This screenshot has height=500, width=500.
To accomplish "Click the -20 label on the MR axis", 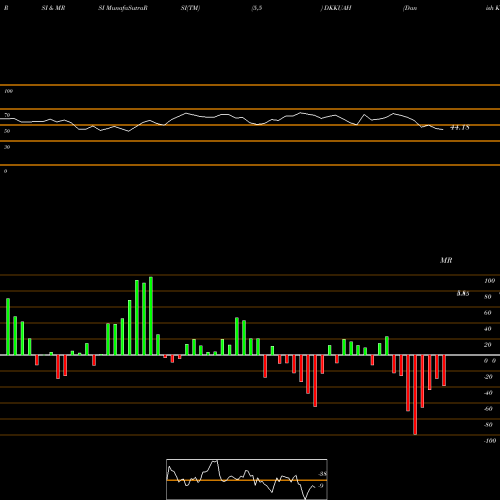I will click(x=488, y=377).
